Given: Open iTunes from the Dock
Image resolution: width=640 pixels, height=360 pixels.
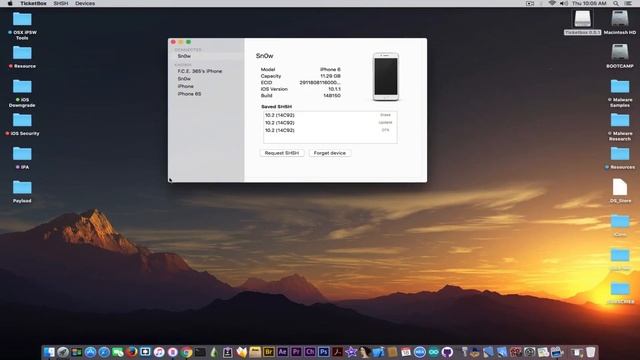Looking at the screenshot, I should pos(159,352).
